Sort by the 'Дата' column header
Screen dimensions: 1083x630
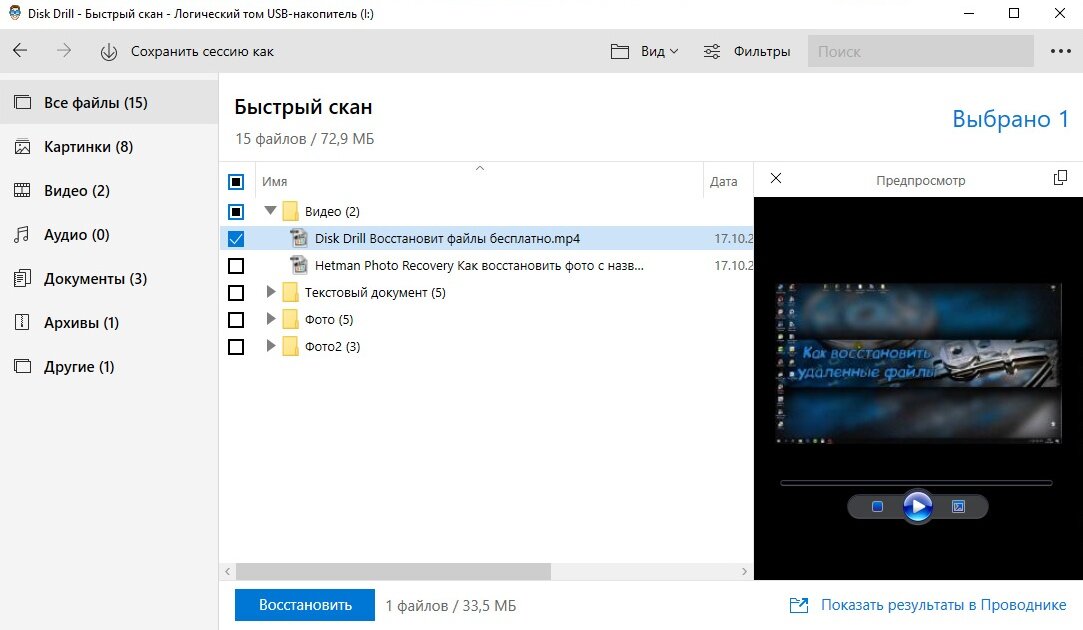coord(723,182)
